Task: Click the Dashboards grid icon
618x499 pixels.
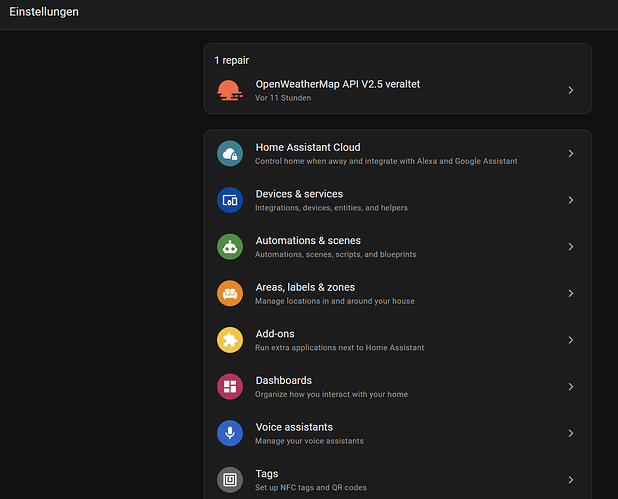Action: (x=230, y=386)
